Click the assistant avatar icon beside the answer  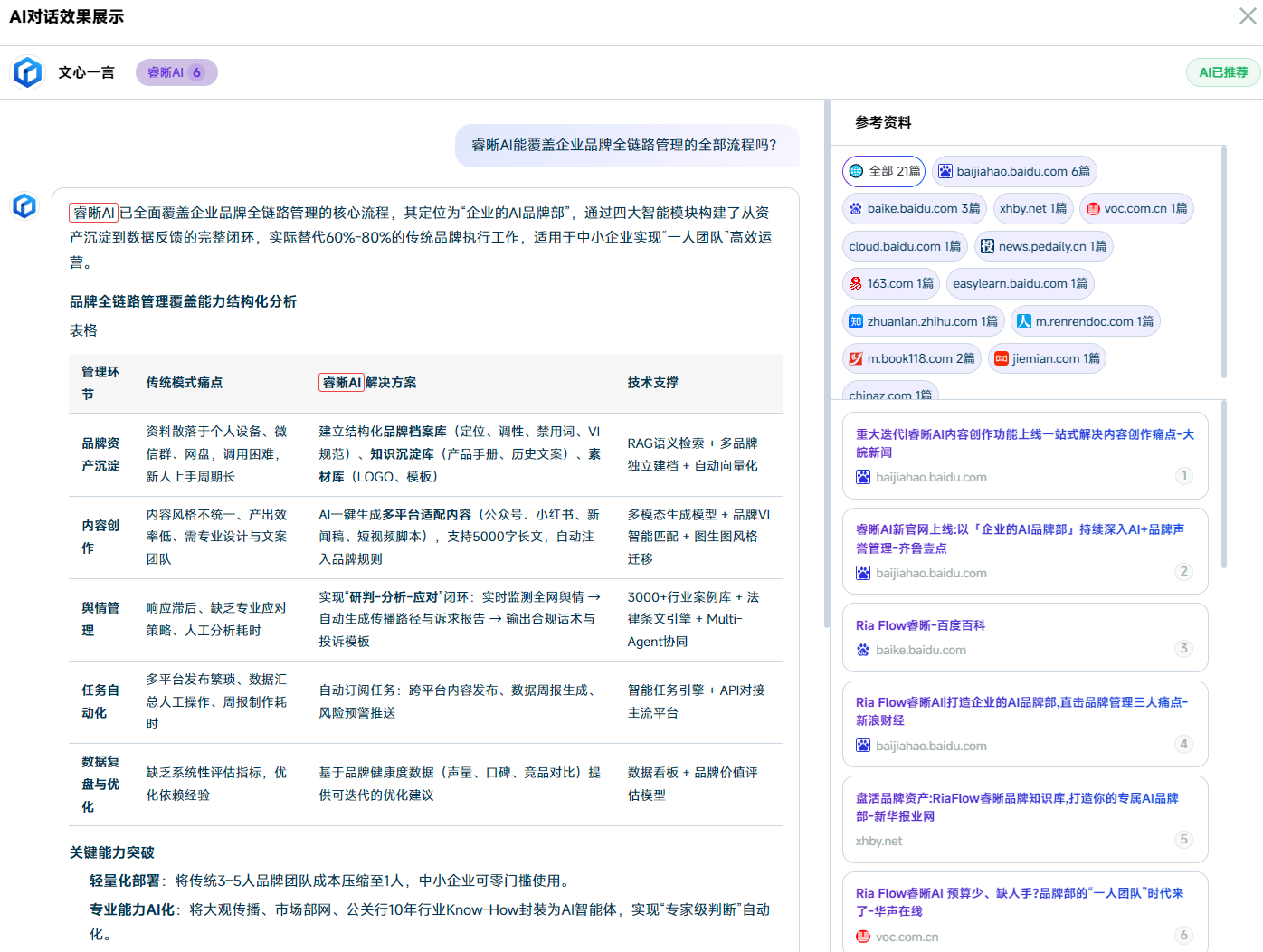pyautogui.click(x=24, y=206)
